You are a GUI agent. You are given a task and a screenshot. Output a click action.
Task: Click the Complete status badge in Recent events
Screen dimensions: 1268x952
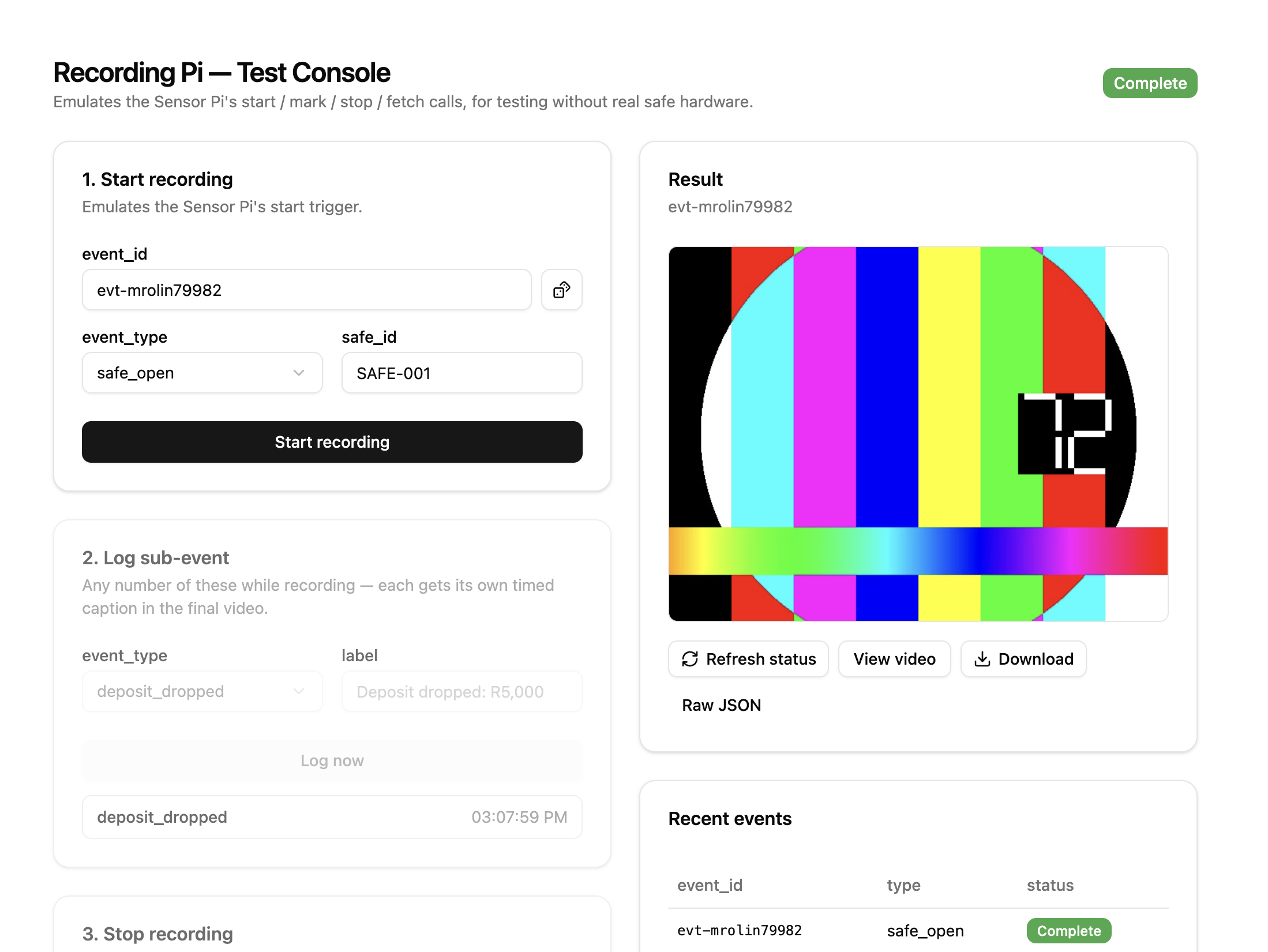pyautogui.click(x=1068, y=931)
